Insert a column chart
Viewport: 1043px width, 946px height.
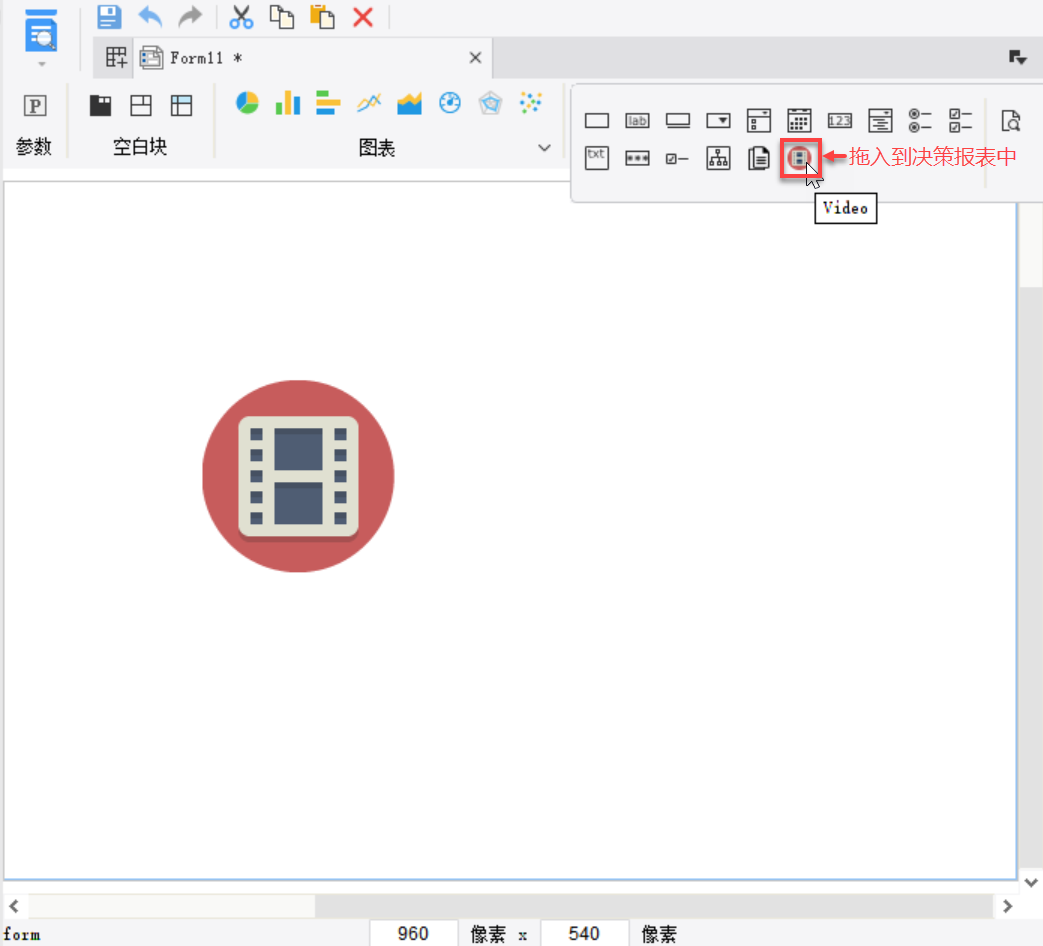point(288,103)
